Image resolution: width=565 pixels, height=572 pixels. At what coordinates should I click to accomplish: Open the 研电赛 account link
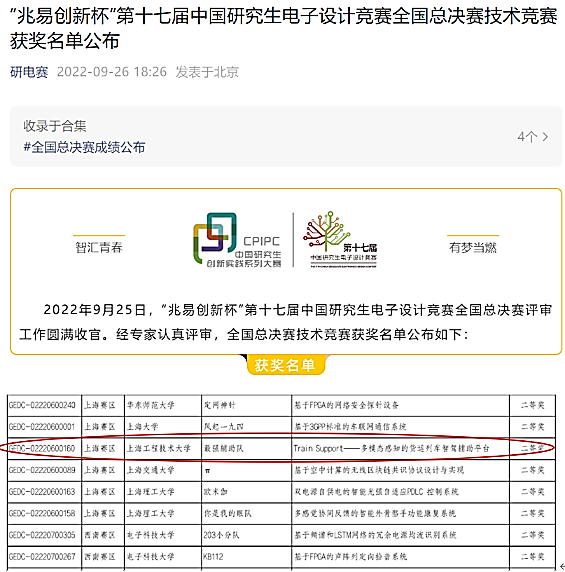tap(29, 72)
